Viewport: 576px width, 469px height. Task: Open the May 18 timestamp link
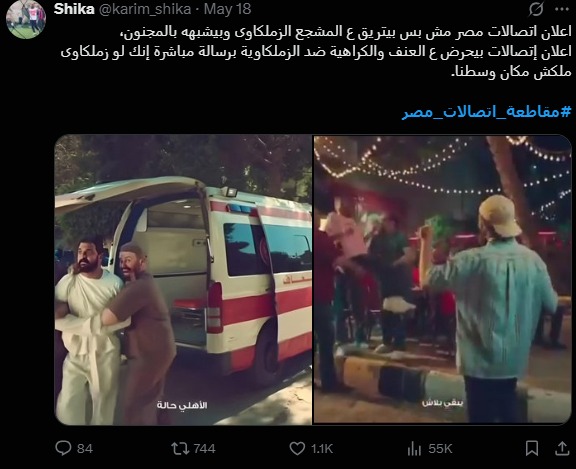pos(227,9)
